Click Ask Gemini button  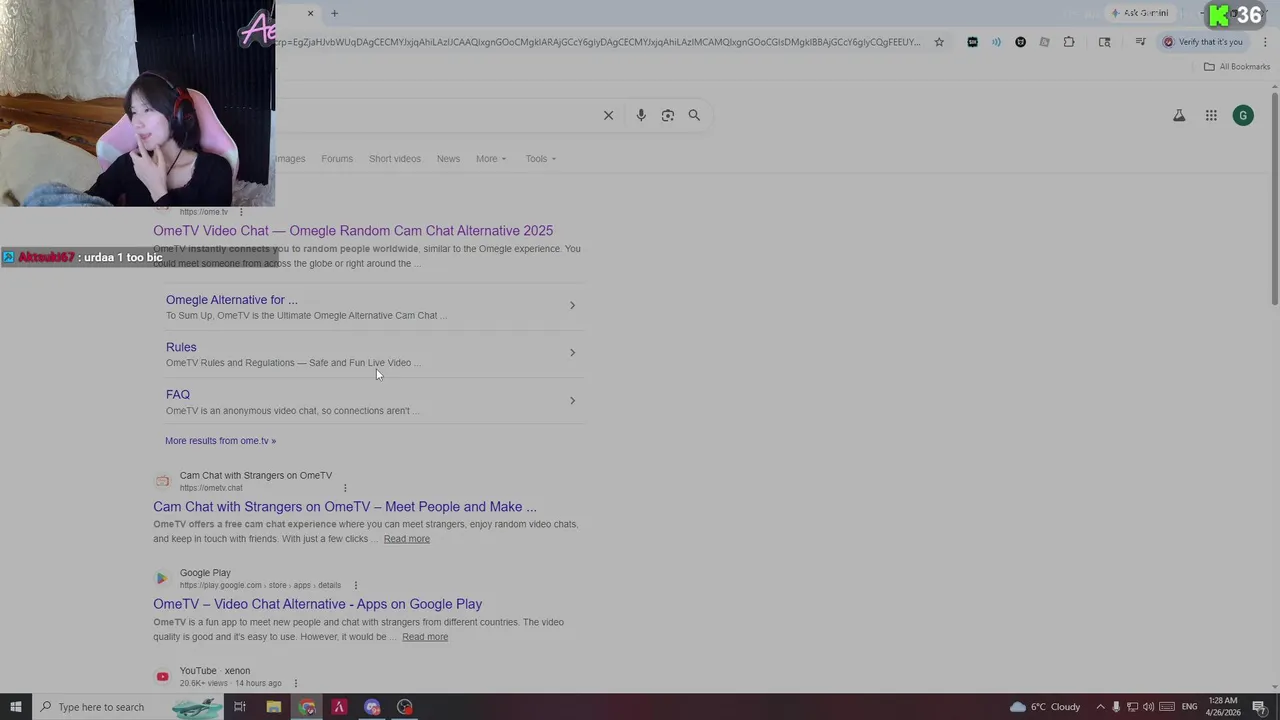[x=1139, y=13]
